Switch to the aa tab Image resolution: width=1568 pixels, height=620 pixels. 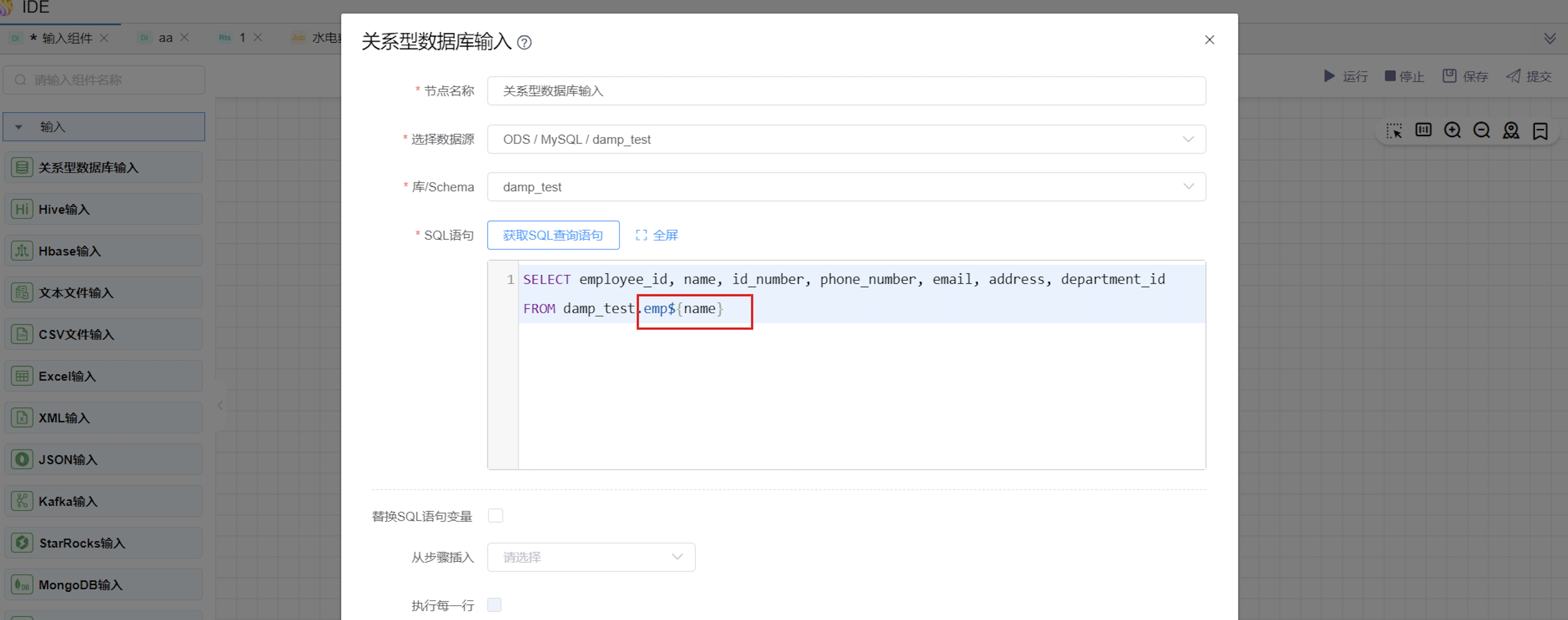[165, 38]
